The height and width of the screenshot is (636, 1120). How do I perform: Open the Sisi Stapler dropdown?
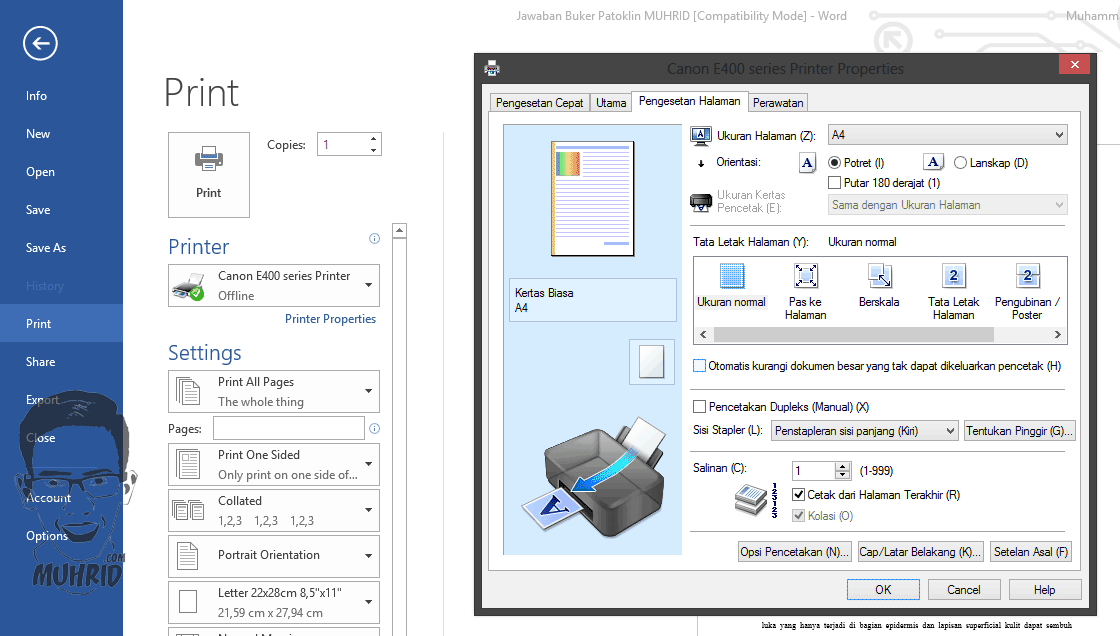click(864, 431)
